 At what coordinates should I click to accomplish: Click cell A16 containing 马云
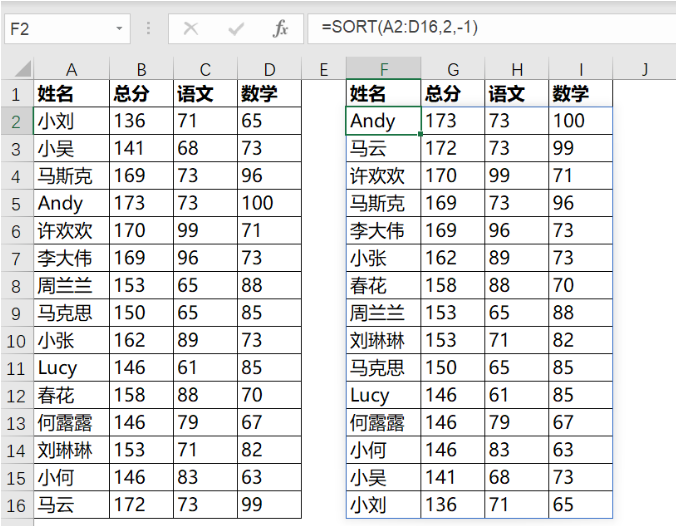coord(72,505)
